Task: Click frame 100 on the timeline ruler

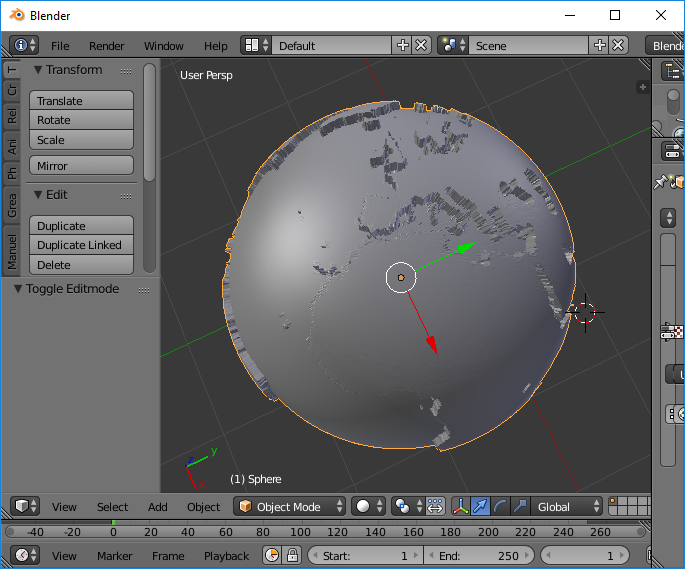Action: pyautogui.click(x=299, y=531)
